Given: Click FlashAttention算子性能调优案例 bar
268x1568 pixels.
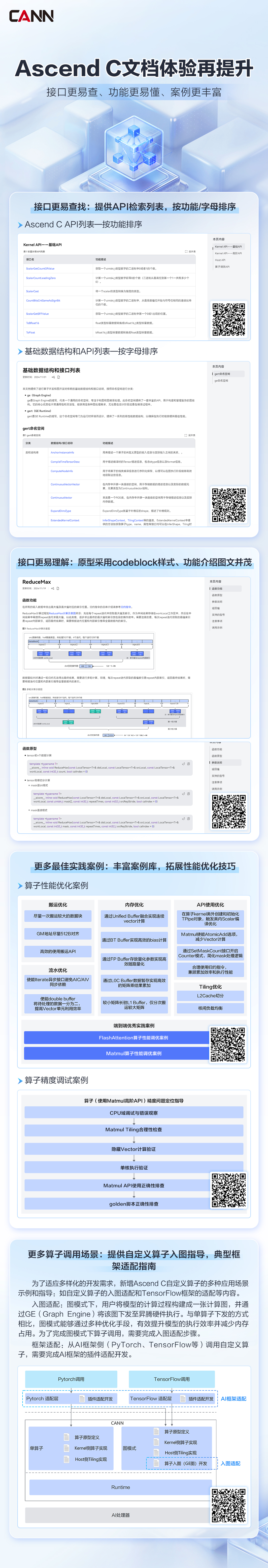Looking at the screenshot, I should [x=134, y=1038].
